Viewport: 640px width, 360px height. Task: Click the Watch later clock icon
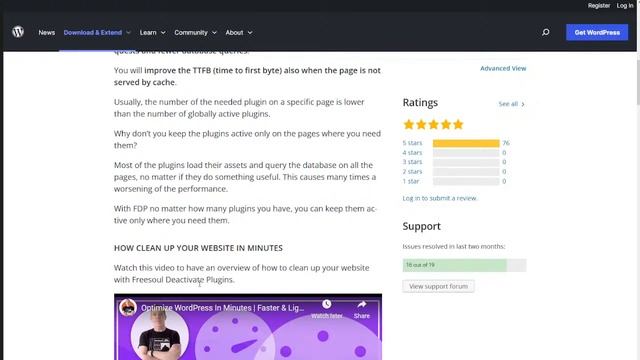pyautogui.click(x=327, y=304)
